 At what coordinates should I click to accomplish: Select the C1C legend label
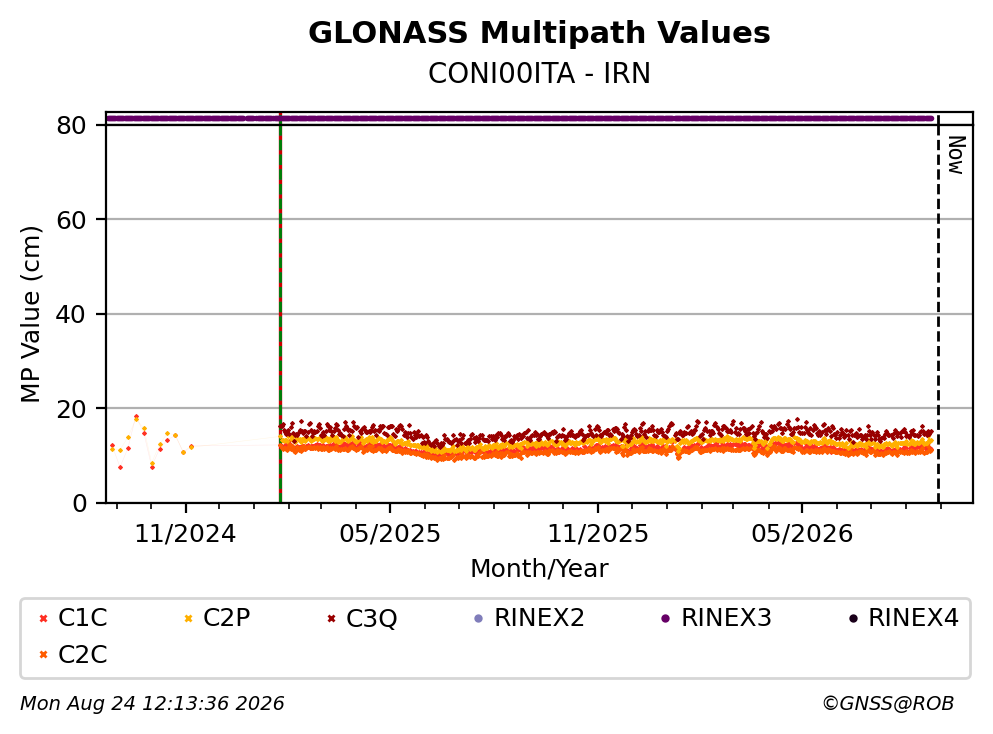(82, 617)
